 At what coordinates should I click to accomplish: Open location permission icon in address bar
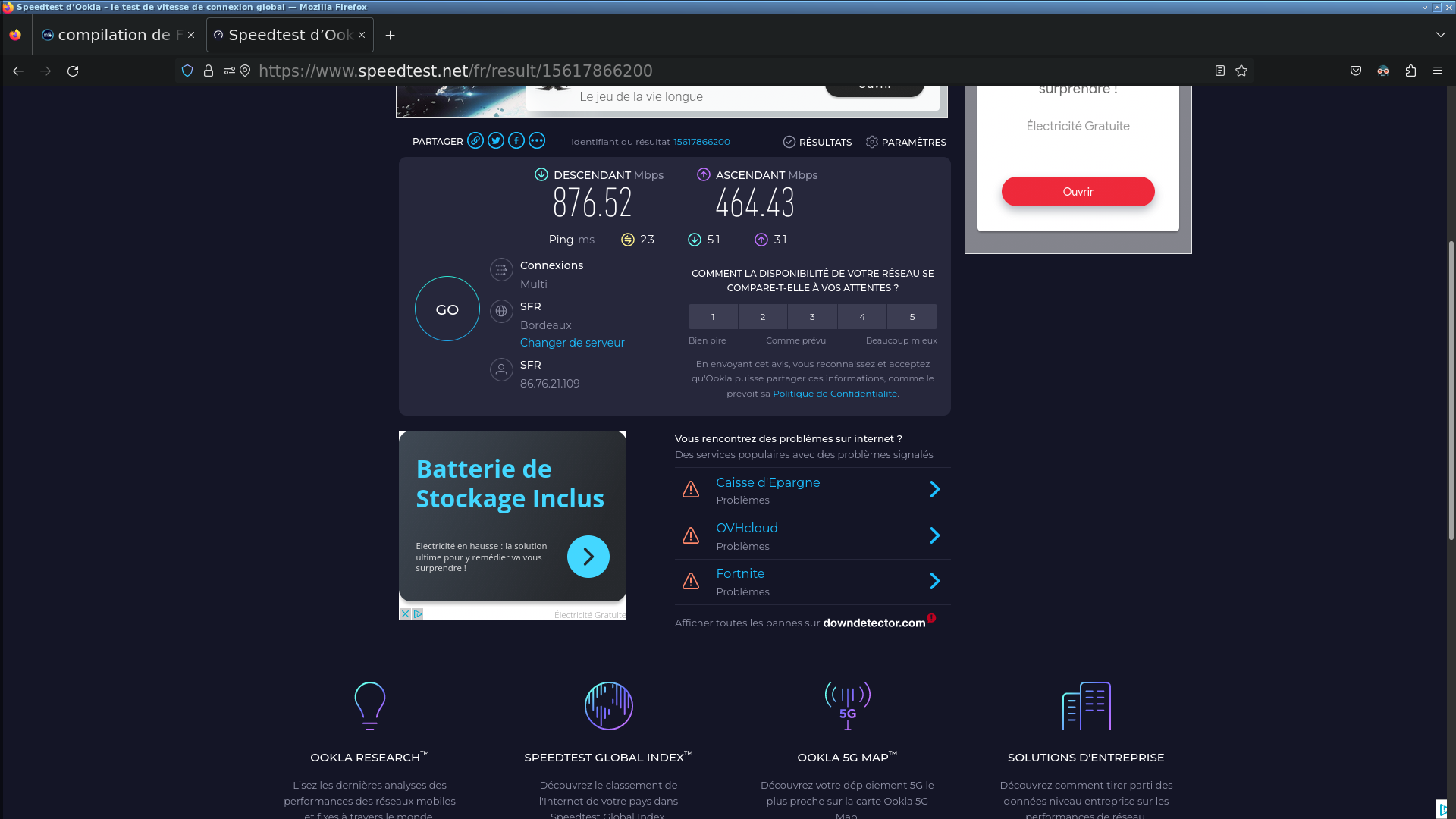(x=245, y=71)
